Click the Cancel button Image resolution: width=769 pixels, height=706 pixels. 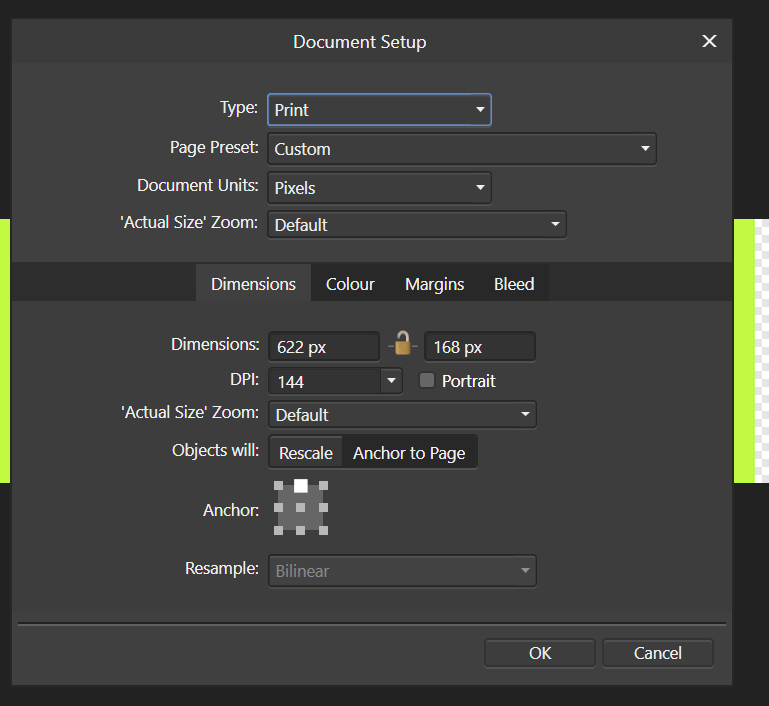(x=658, y=653)
